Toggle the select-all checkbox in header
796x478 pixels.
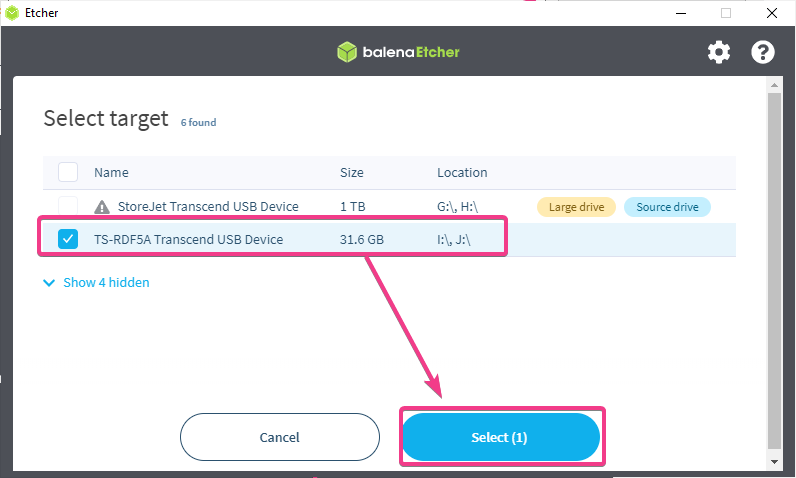click(x=68, y=172)
